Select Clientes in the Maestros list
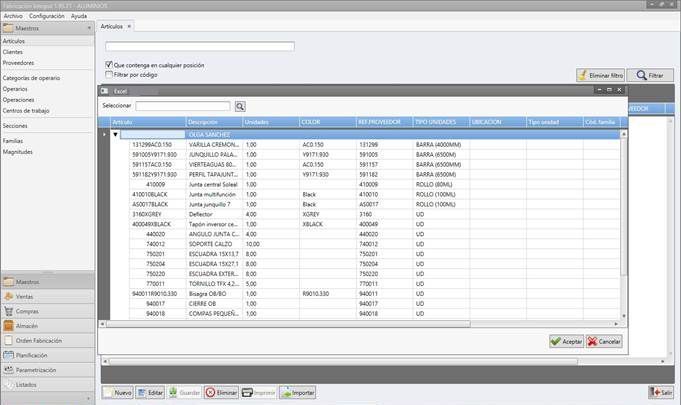 point(13,52)
